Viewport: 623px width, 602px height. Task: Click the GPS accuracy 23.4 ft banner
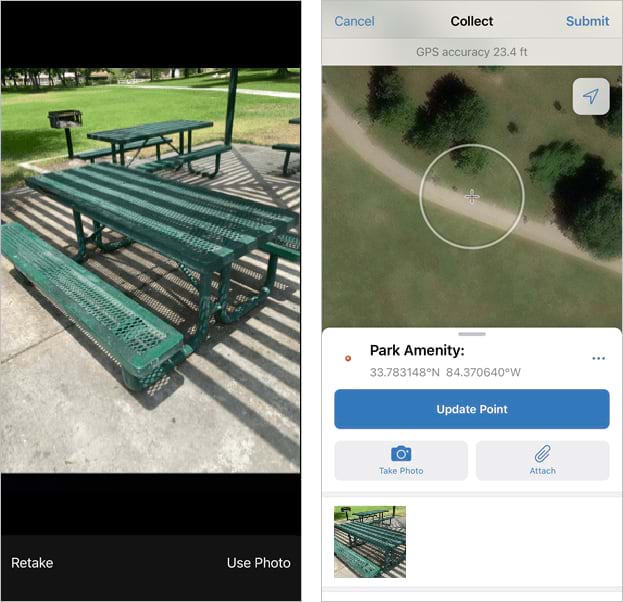(x=472, y=52)
